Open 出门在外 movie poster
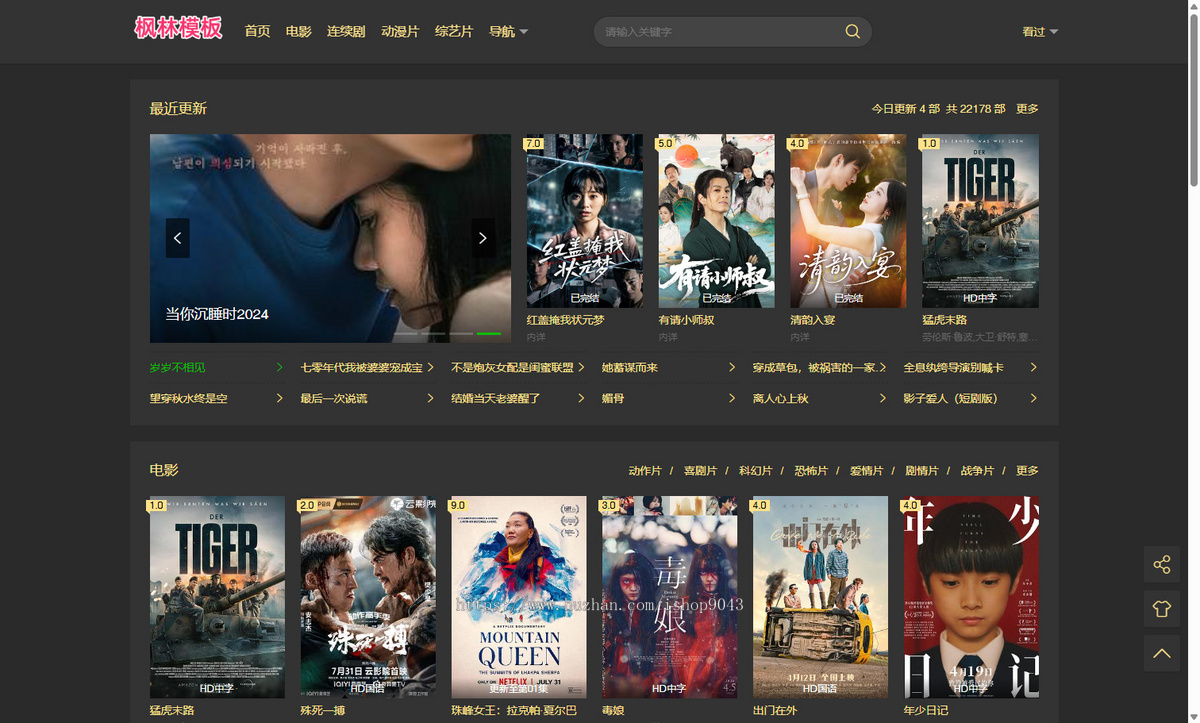Viewport: 1200px width, 723px height. pos(820,597)
